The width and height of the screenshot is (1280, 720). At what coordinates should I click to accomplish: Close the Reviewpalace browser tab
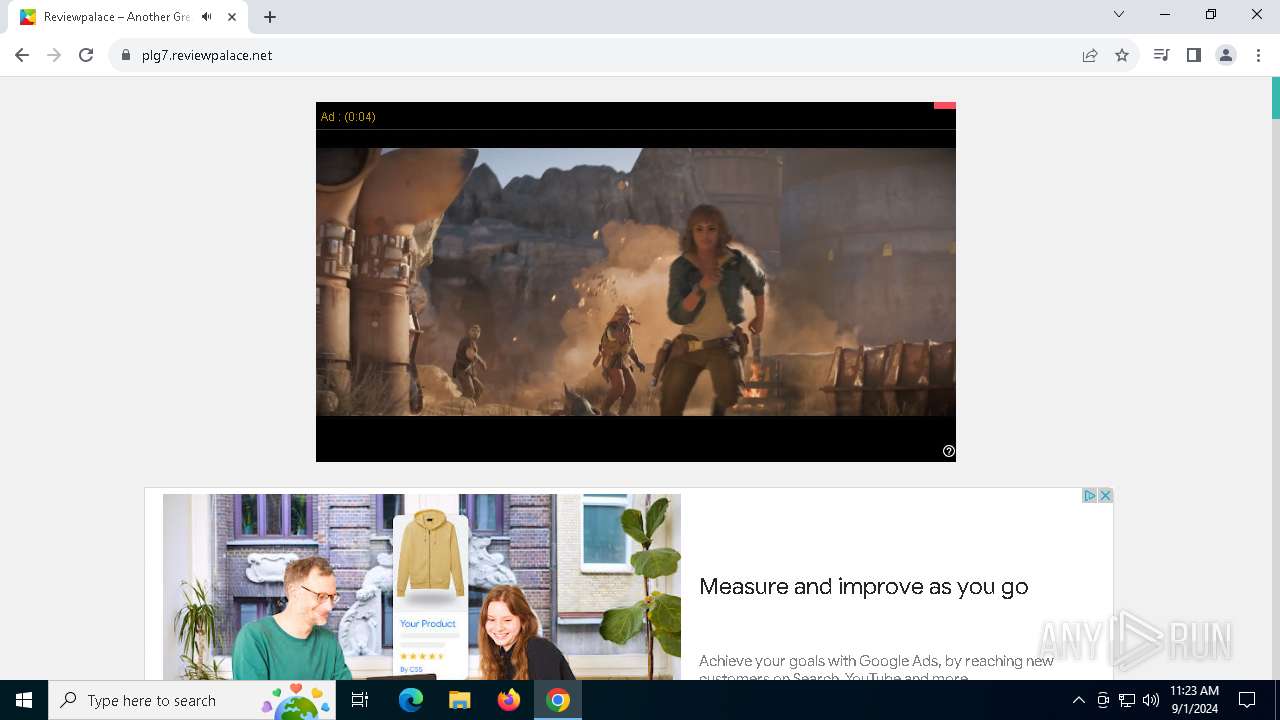pyautogui.click(x=232, y=16)
